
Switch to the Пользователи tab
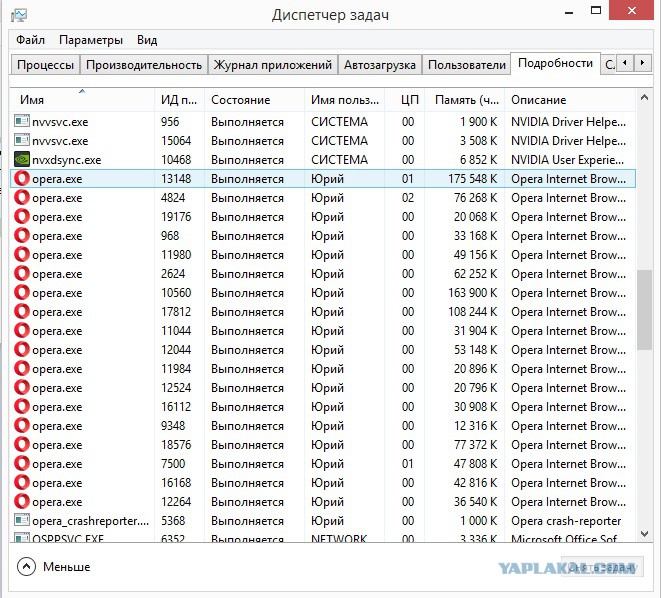point(466,65)
